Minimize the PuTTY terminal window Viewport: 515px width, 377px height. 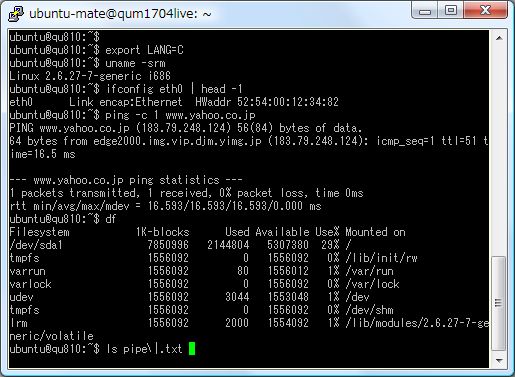(425, 11)
